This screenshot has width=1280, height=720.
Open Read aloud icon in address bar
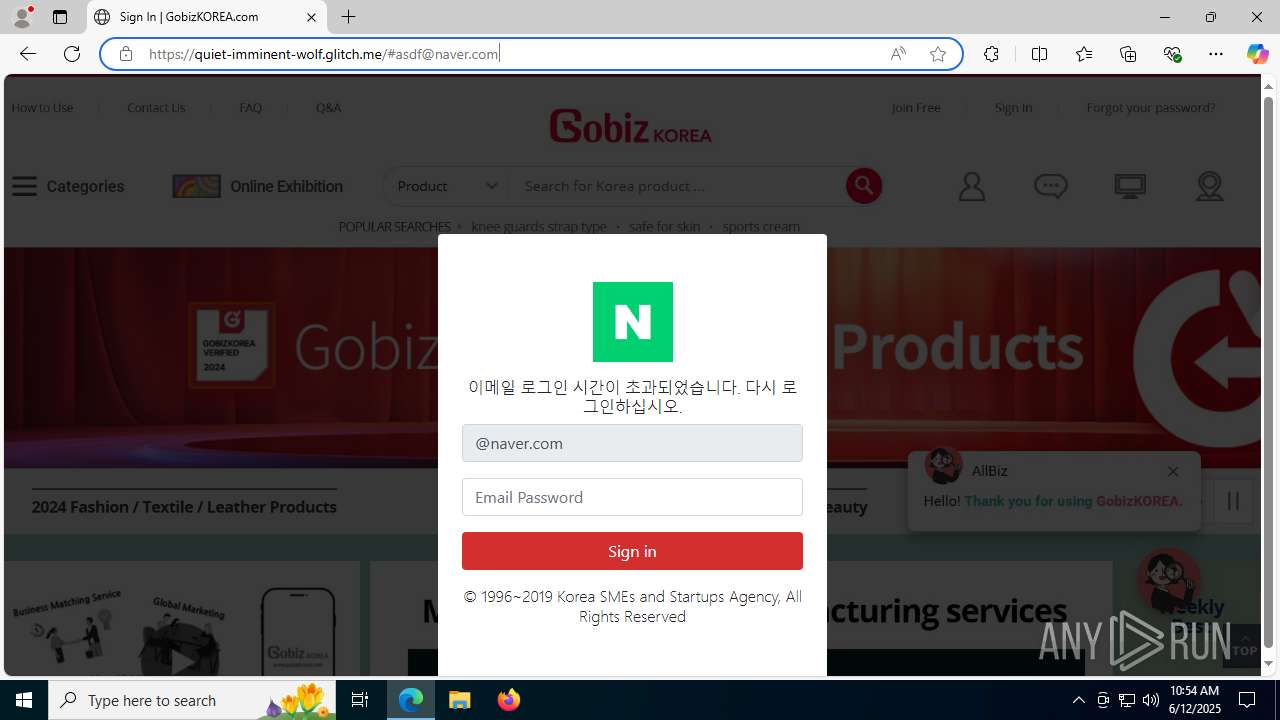pyautogui.click(x=898, y=54)
